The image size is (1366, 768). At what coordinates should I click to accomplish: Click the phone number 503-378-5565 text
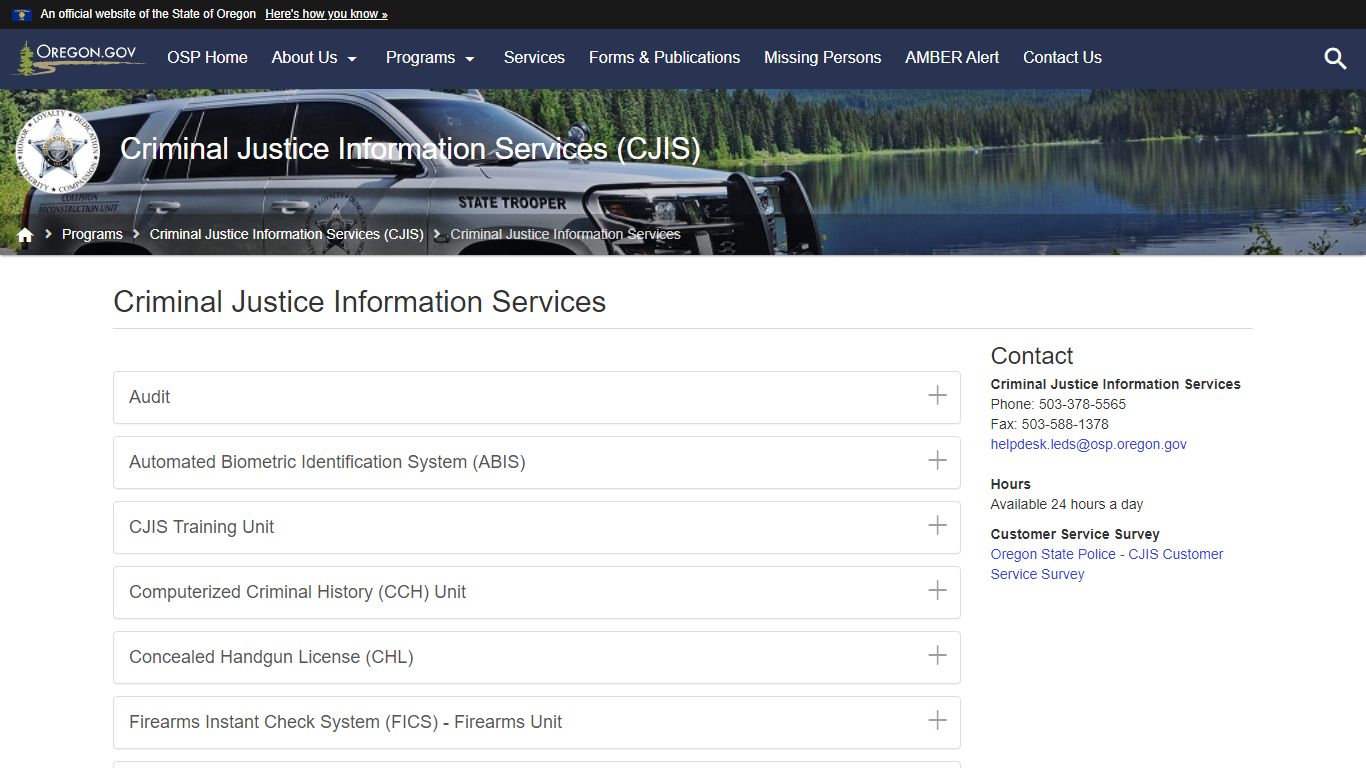[1082, 404]
